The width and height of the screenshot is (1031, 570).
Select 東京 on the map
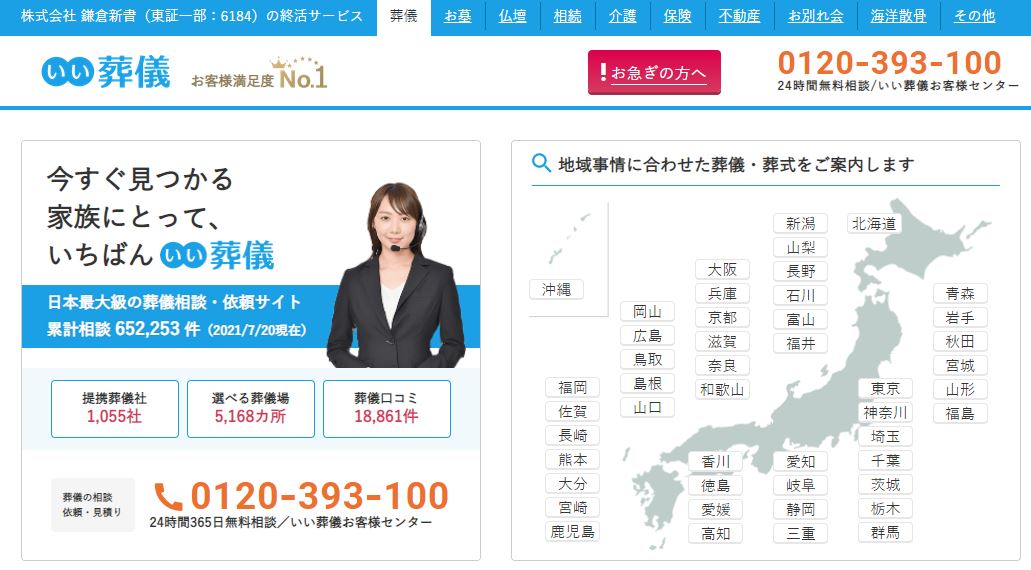pyautogui.click(x=885, y=389)
